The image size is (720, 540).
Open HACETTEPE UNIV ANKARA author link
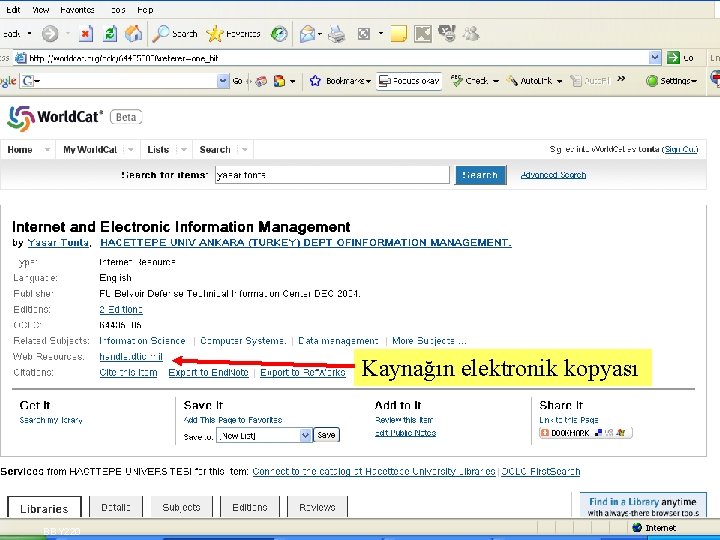click(x=306, y=242)
